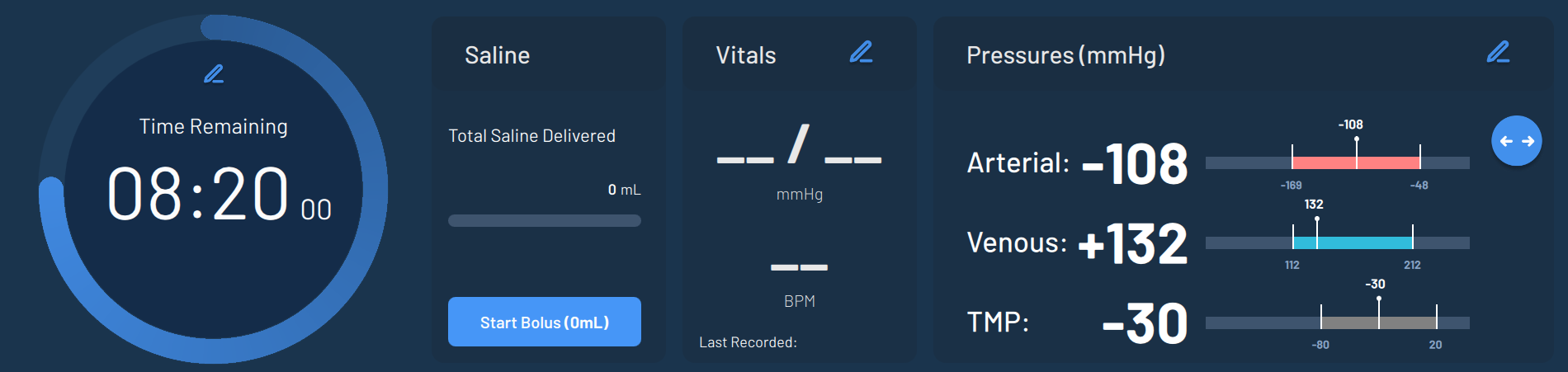Click the Saline panel header
The height and width of the screenshot is (372, 1568).
498,55
